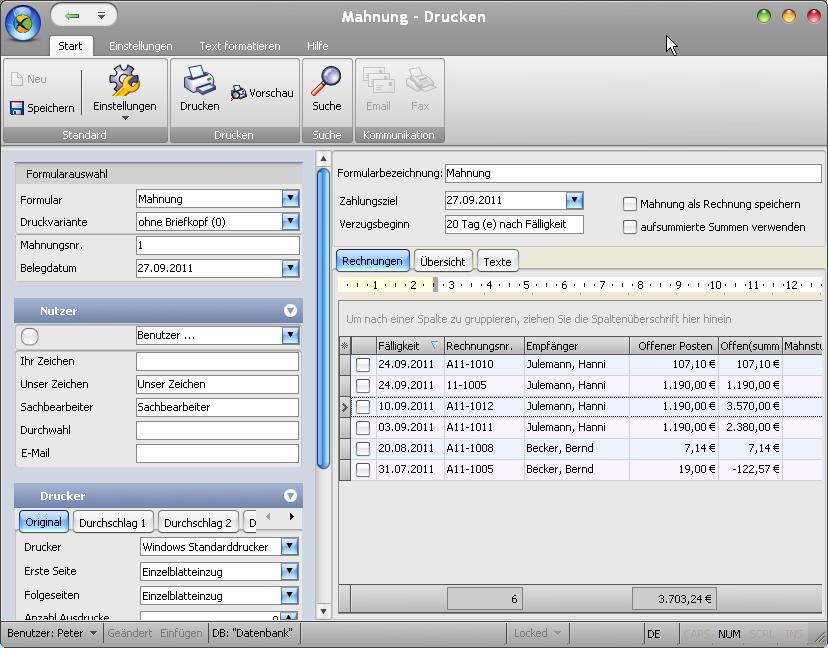Click the round application logo button

23,22
